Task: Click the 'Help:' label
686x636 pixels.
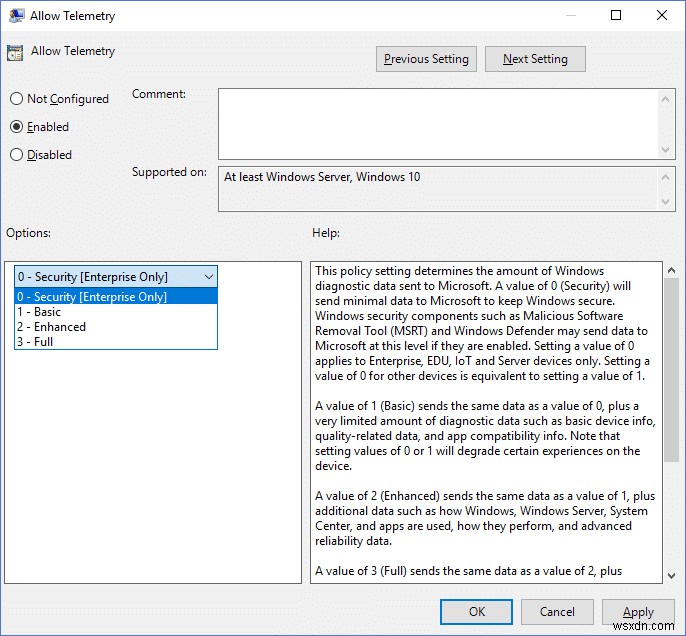Action: click(x=326, y=233)
